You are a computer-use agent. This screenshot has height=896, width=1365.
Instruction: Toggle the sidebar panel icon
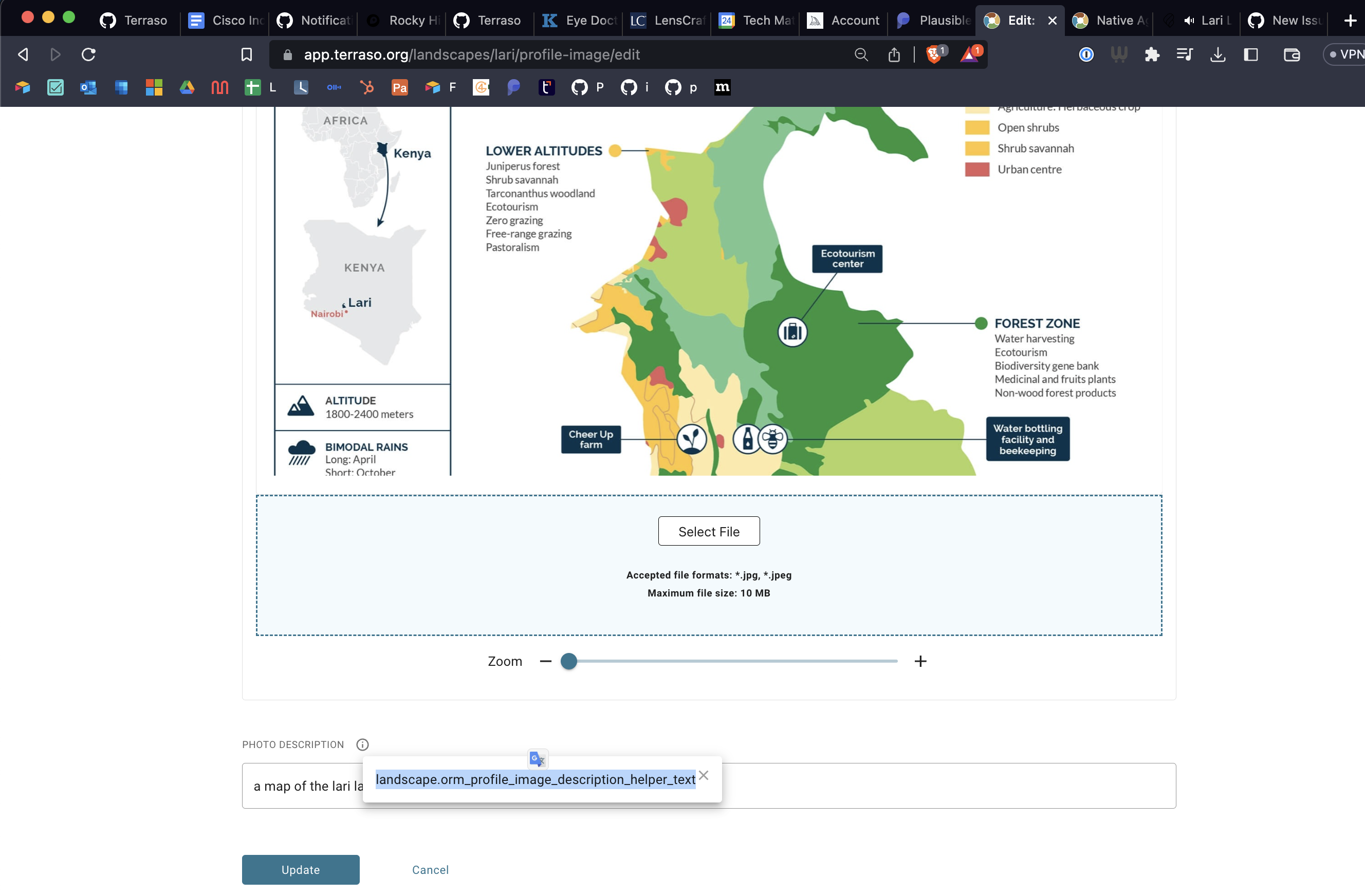coord(1251,54)
